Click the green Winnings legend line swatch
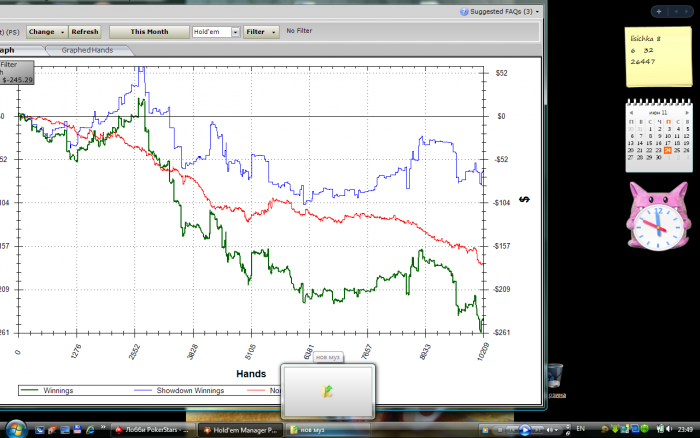Image resolution: width=700 pixels, height=438 pixels. click(x=30, y=390)
